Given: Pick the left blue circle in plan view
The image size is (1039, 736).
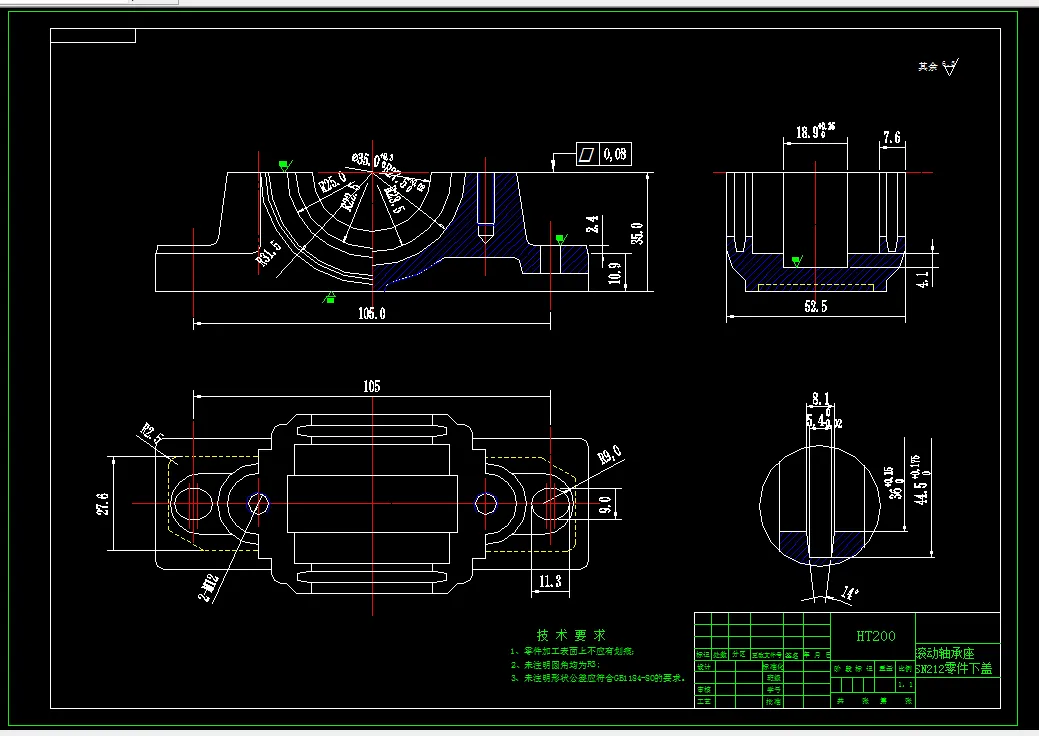Looking at the screenshot, I should 258,503.
